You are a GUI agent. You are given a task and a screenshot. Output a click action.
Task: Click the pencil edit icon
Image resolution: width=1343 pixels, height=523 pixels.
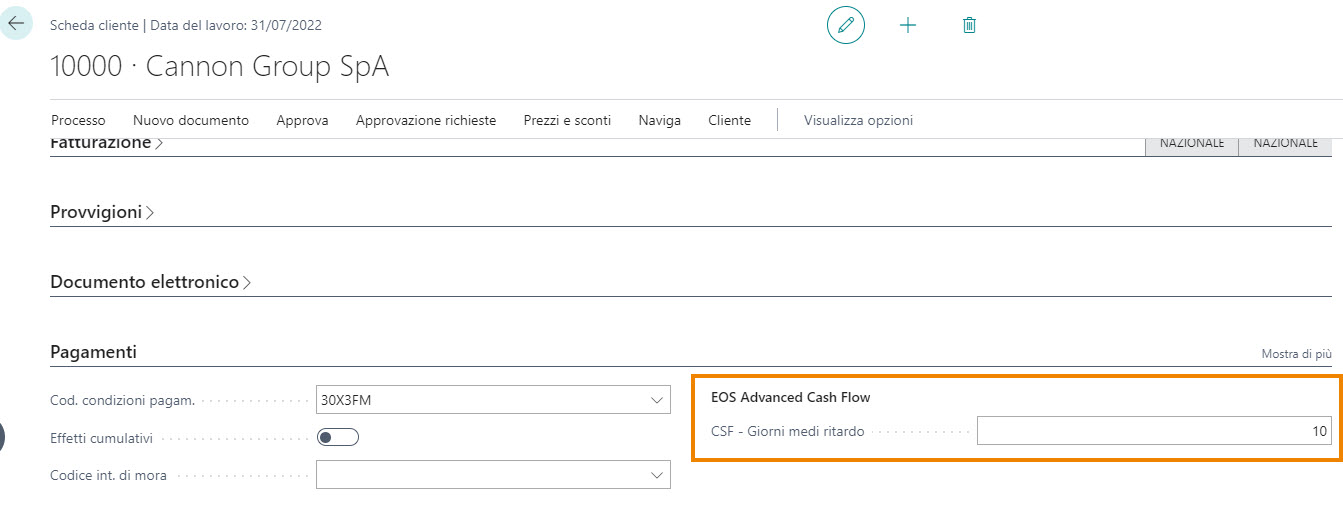(x=846, y=25)
